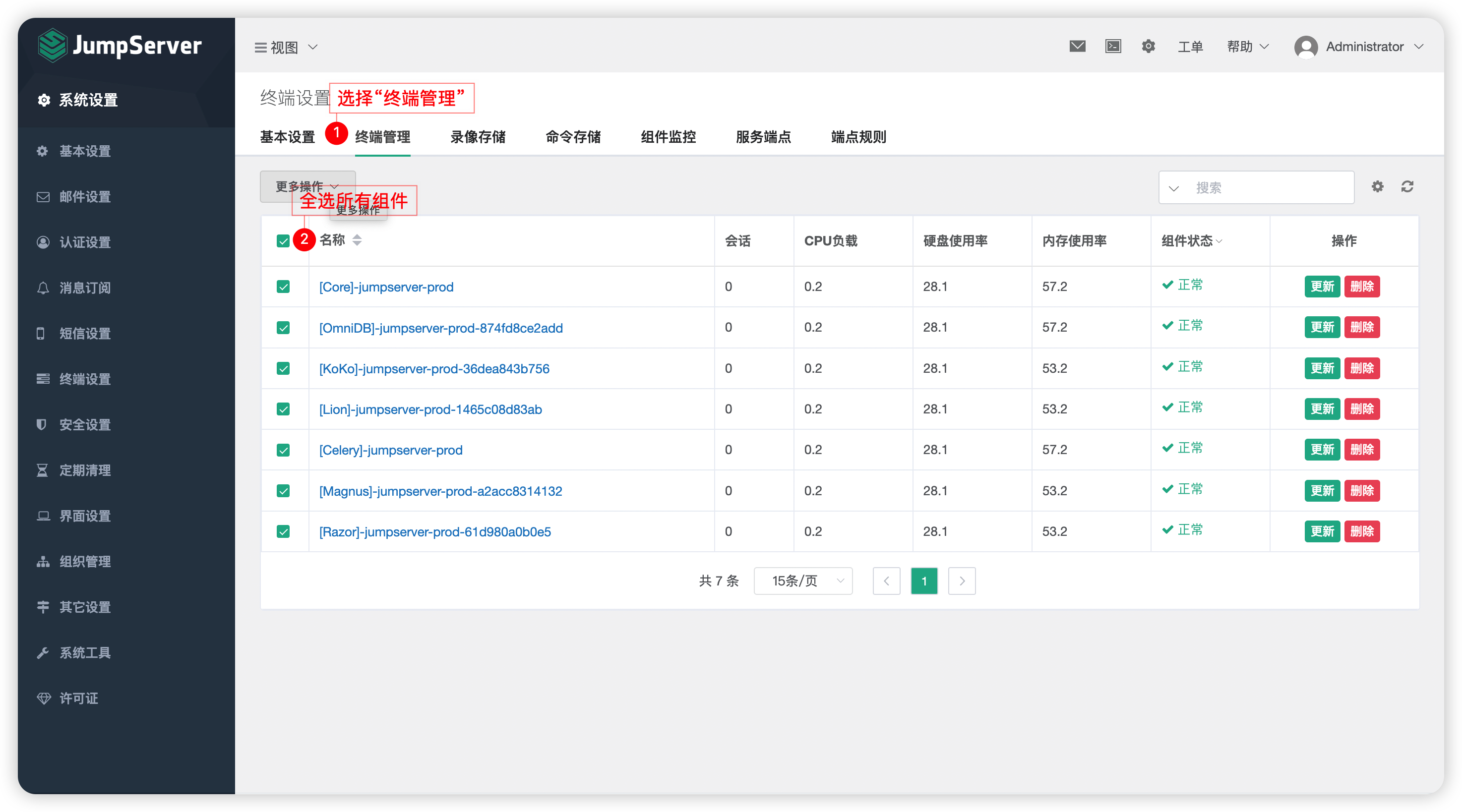Open the mail envelope icon in header

coord(1077,47)
